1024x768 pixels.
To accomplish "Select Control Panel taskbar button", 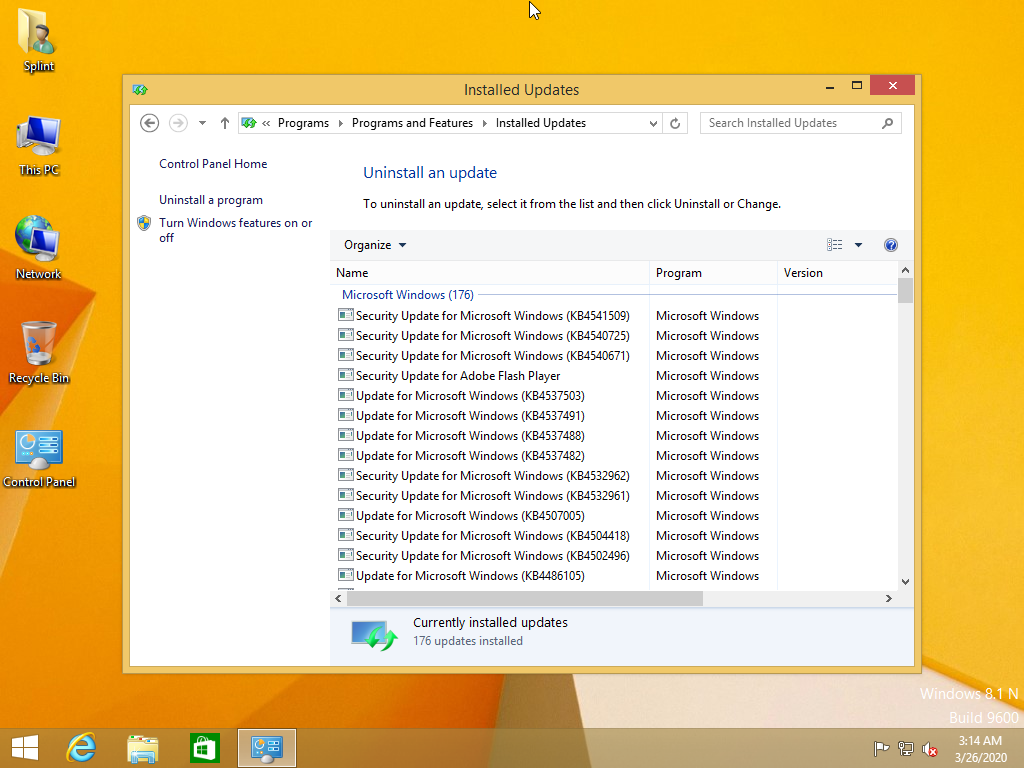I will 266,748.
